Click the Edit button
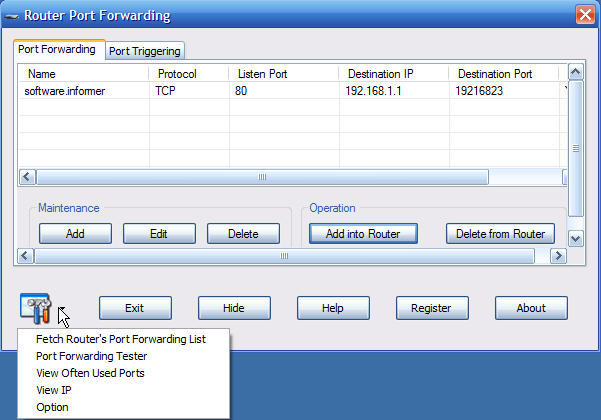 click(x=159, y=234)
